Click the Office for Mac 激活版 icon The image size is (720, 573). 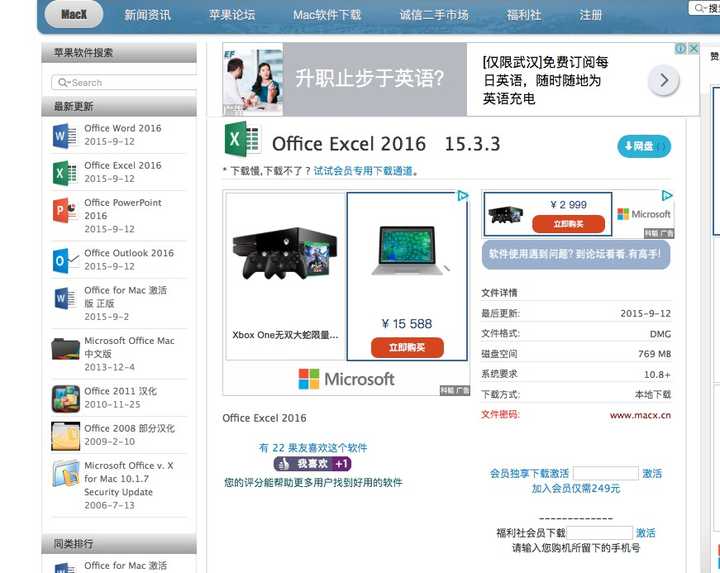point(64,298)
